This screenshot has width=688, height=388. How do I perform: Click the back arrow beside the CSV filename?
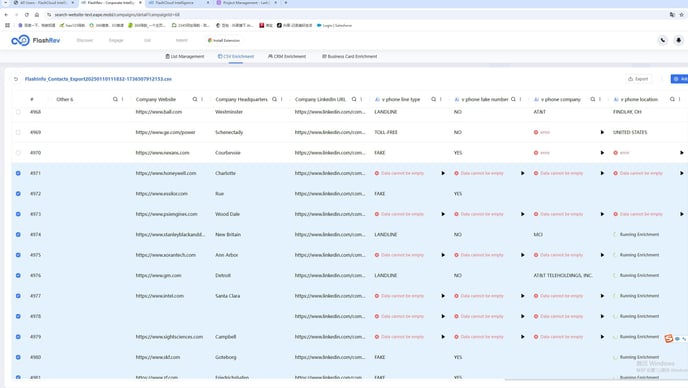(x=16, y=79)
